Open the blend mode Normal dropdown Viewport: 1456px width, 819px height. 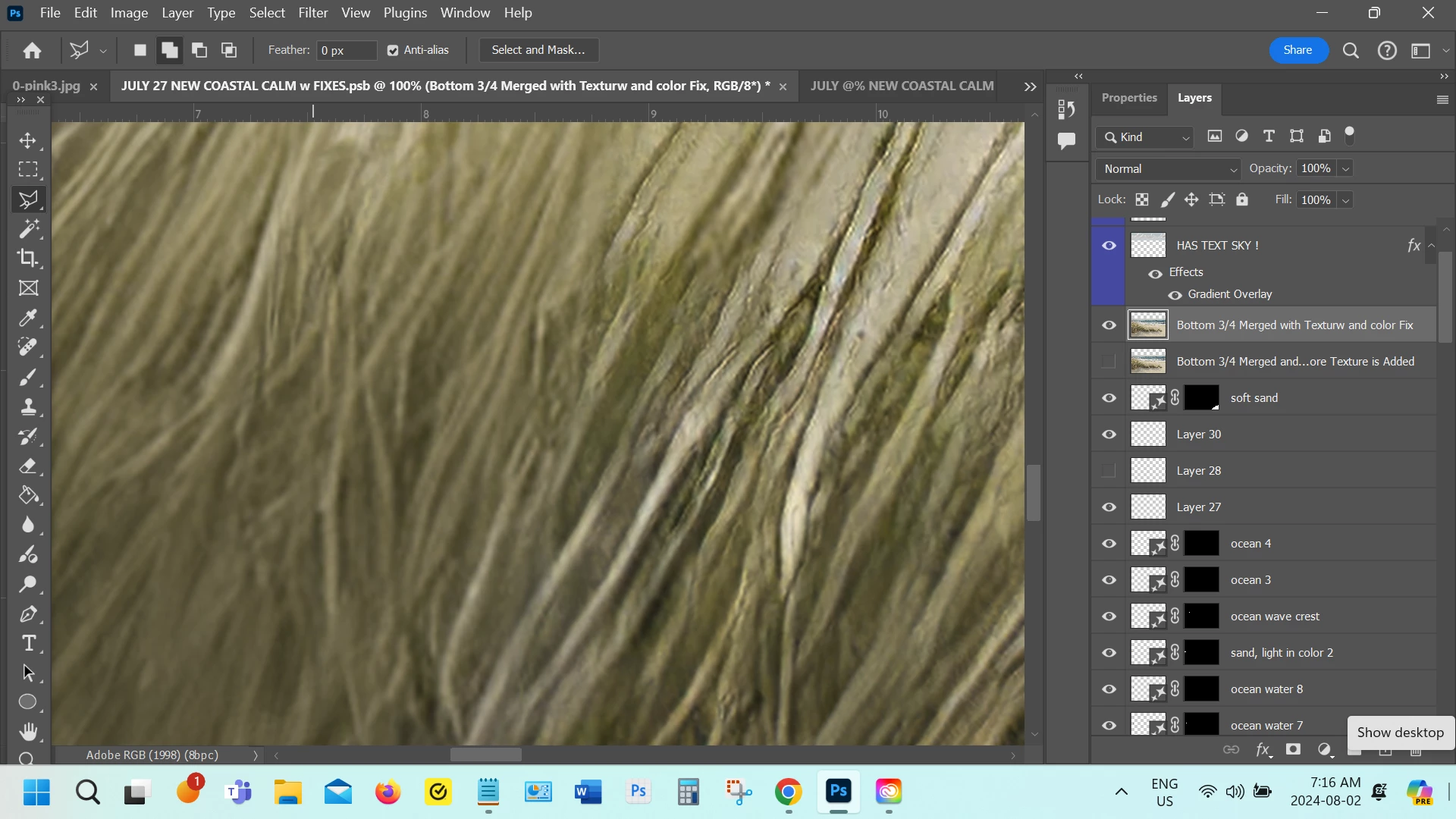(x=1169, y=169)
